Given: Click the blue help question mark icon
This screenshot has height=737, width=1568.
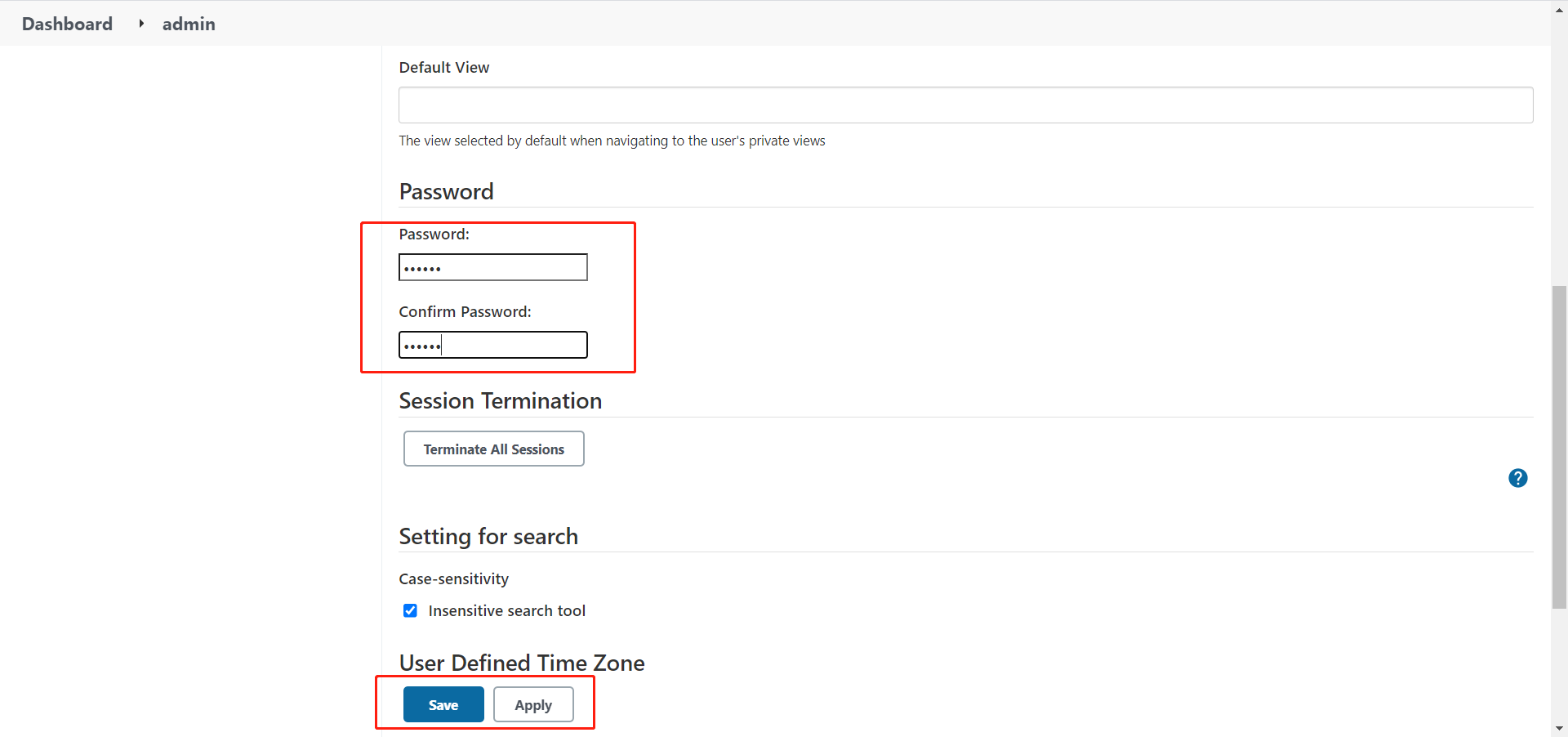Looking at the screenshot, I should [1517, 478].
